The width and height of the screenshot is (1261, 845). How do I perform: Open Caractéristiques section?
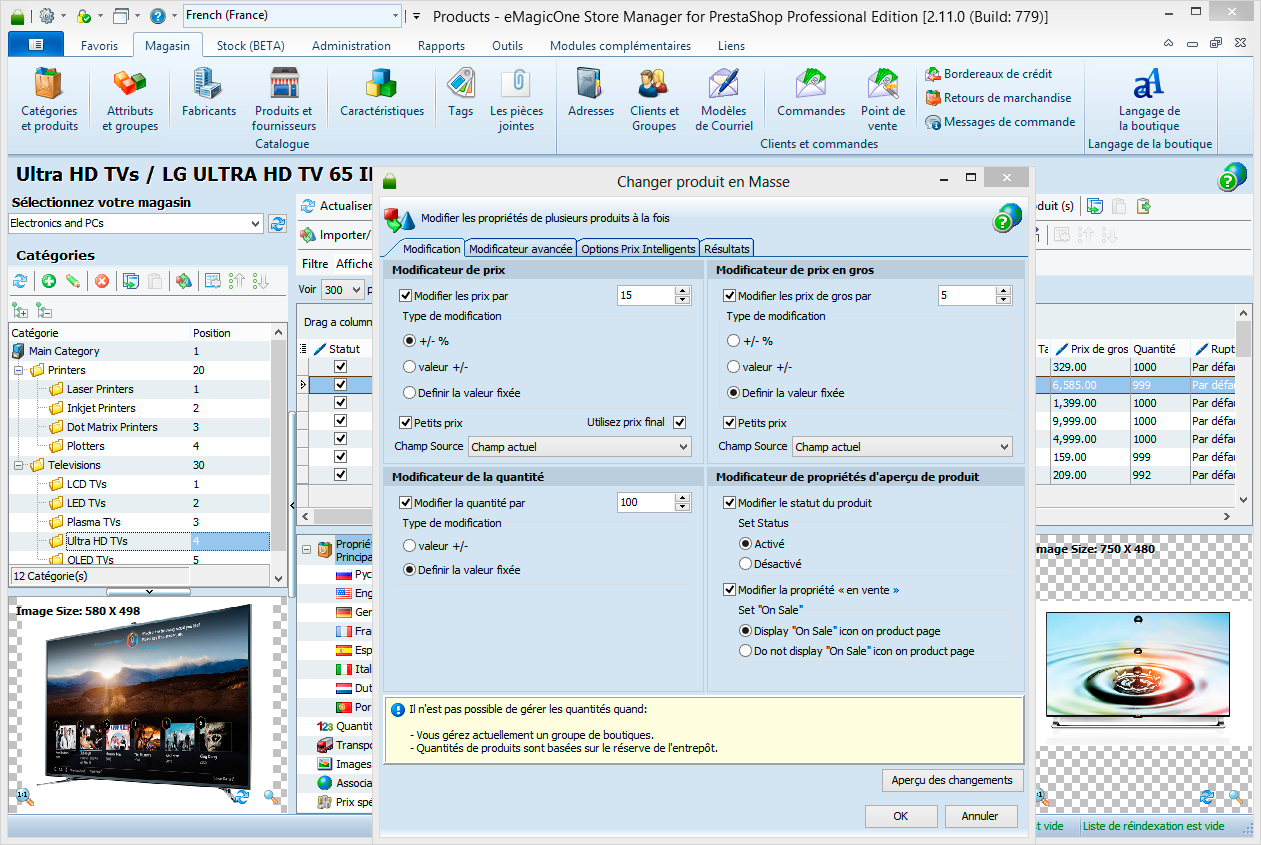coord(382,92)
